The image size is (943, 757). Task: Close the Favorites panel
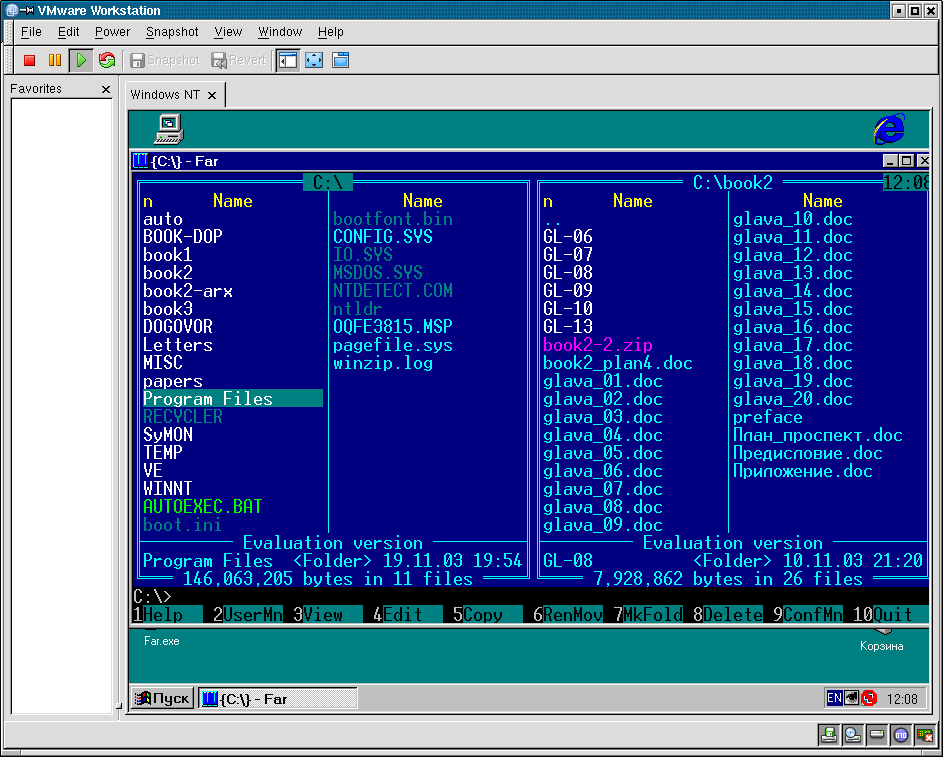click(x=106, y=90)
